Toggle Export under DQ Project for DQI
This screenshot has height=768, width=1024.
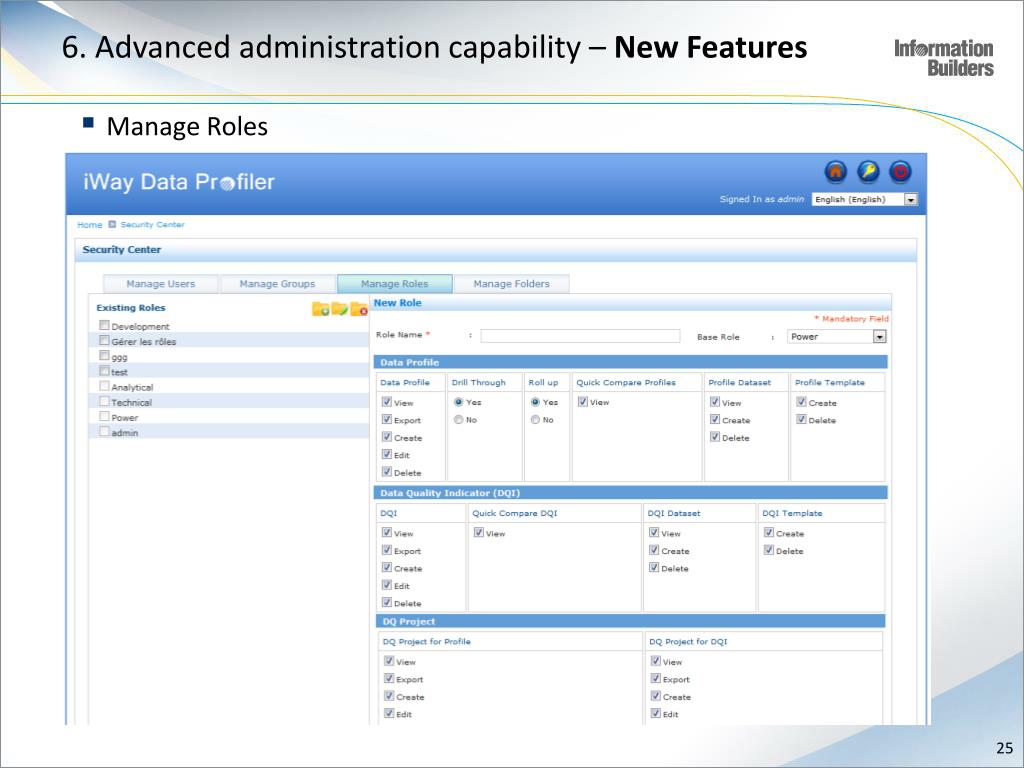pos(656,679)
